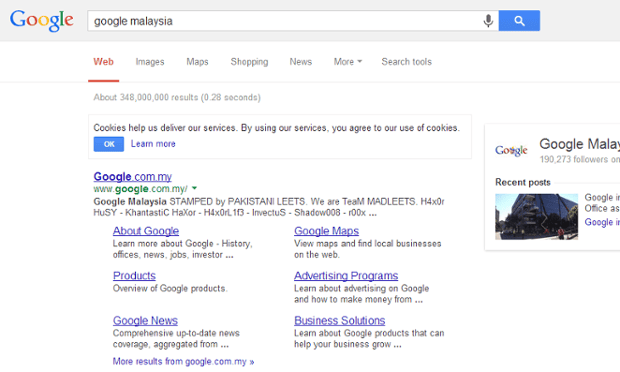This screenshot has width=620, height=372.
Task: Open the recent post building thumbnail
Action: pyautogui.click(x=537, y=217)
